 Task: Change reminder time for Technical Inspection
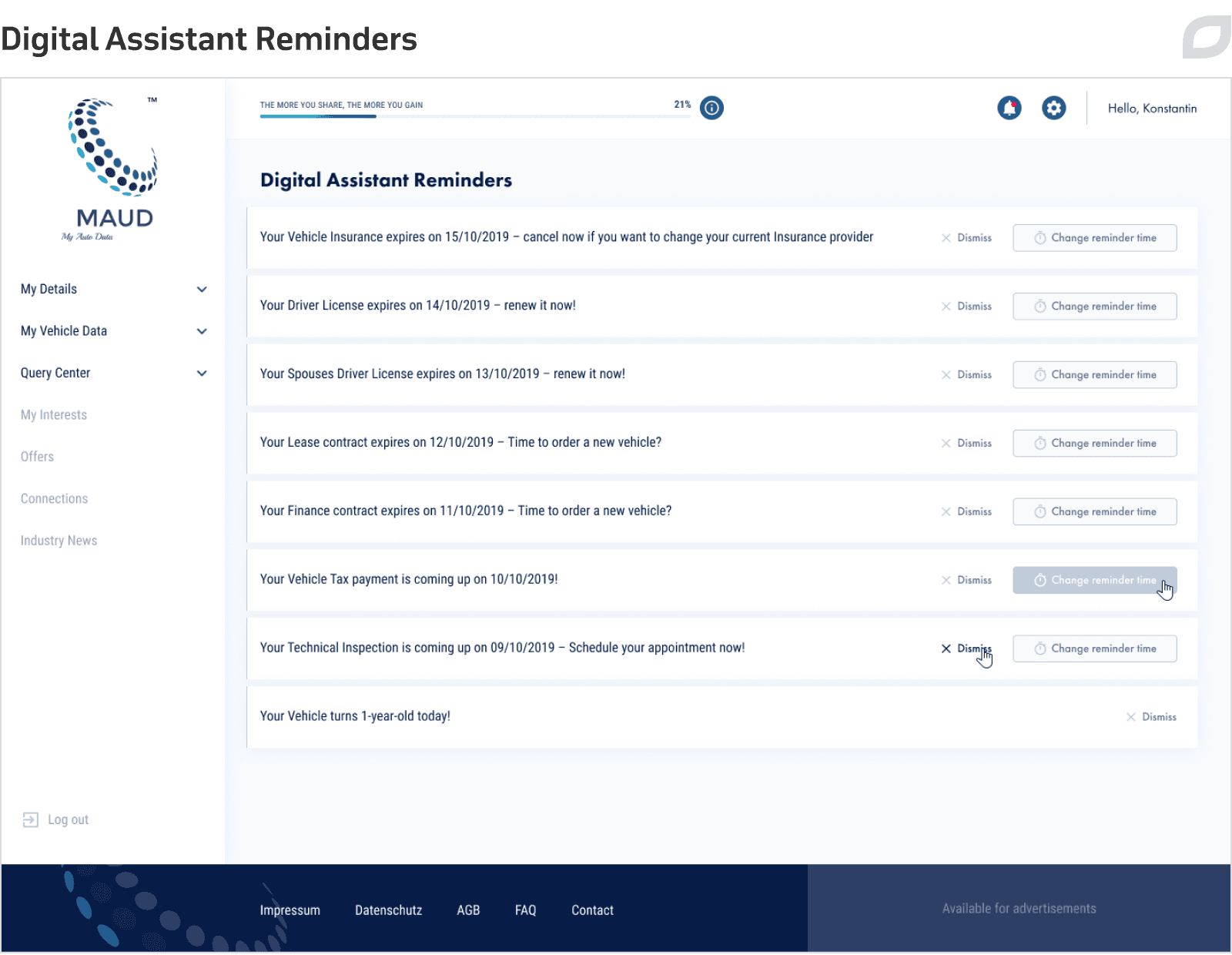click(1095, 648)
